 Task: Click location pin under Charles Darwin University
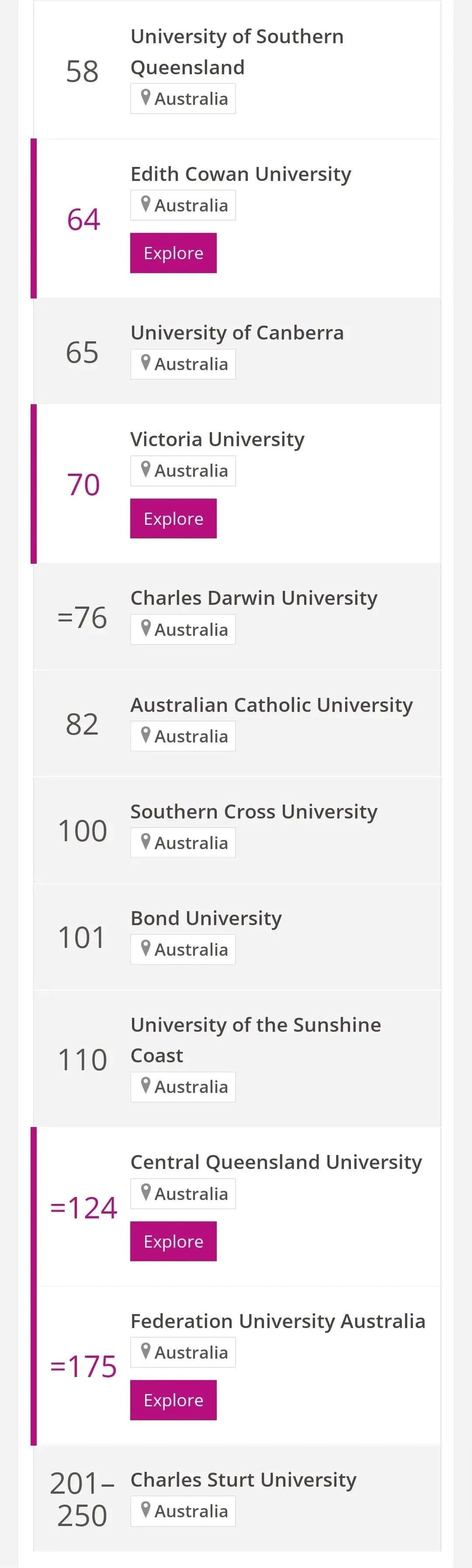[146, 628]
